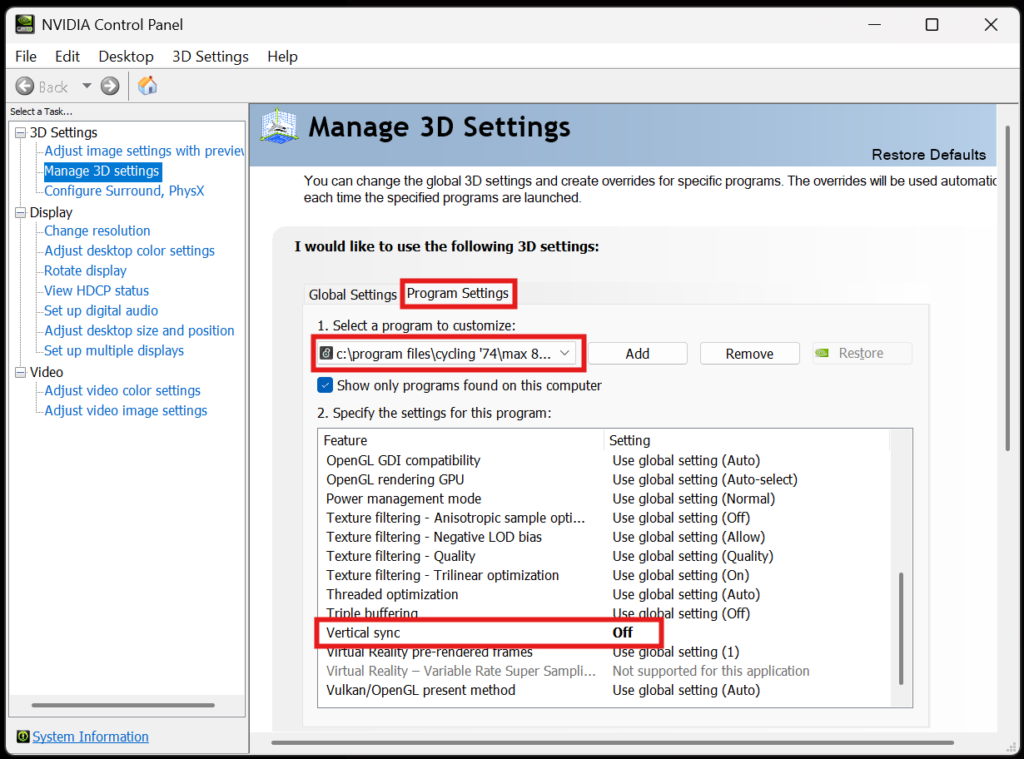
Task: Click the System Information icon
Action: coord(22,737)
